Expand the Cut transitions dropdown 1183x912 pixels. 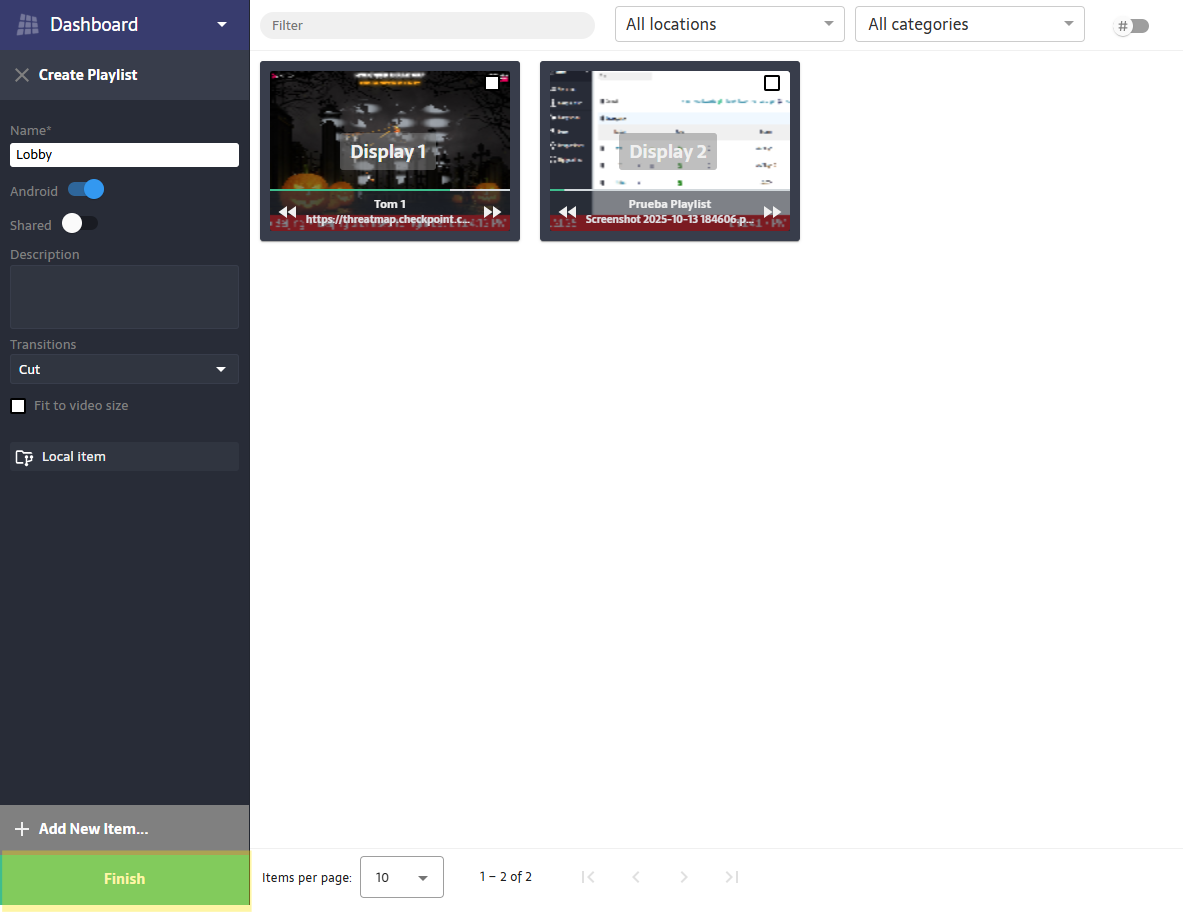click(124, 369)
